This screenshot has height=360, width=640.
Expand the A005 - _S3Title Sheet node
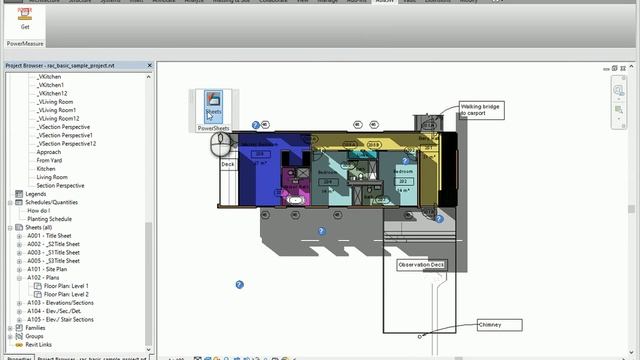coord(19,261)
